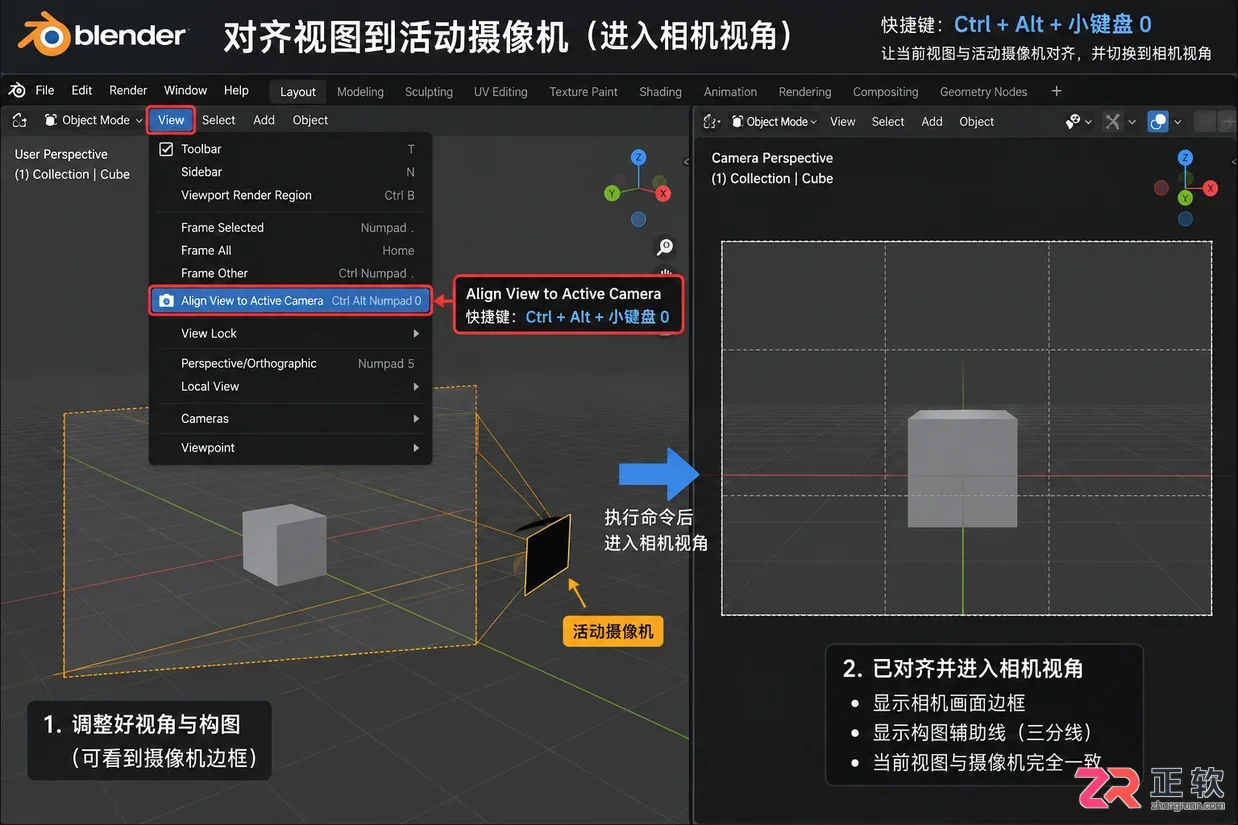Click Add menu in right viewport header
This screenshot has width=1238, height=825.
tap(932, 122)
